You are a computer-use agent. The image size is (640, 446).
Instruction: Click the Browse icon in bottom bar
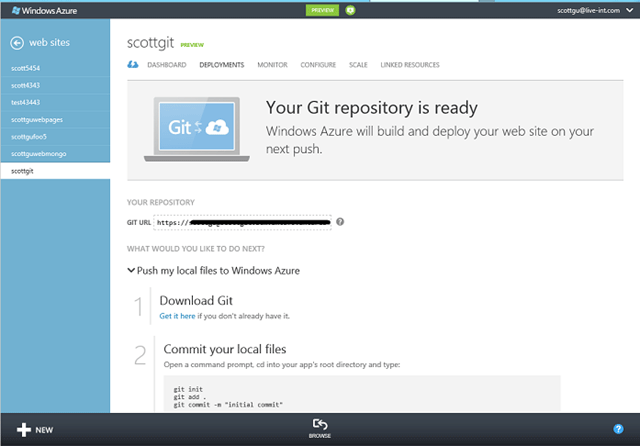click(x=320, y=424)
